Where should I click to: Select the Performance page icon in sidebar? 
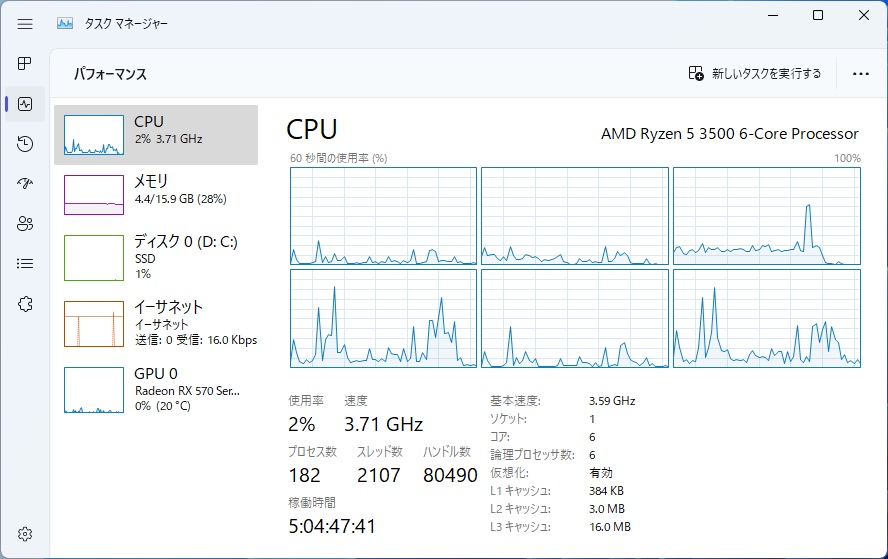pos(25,104)
